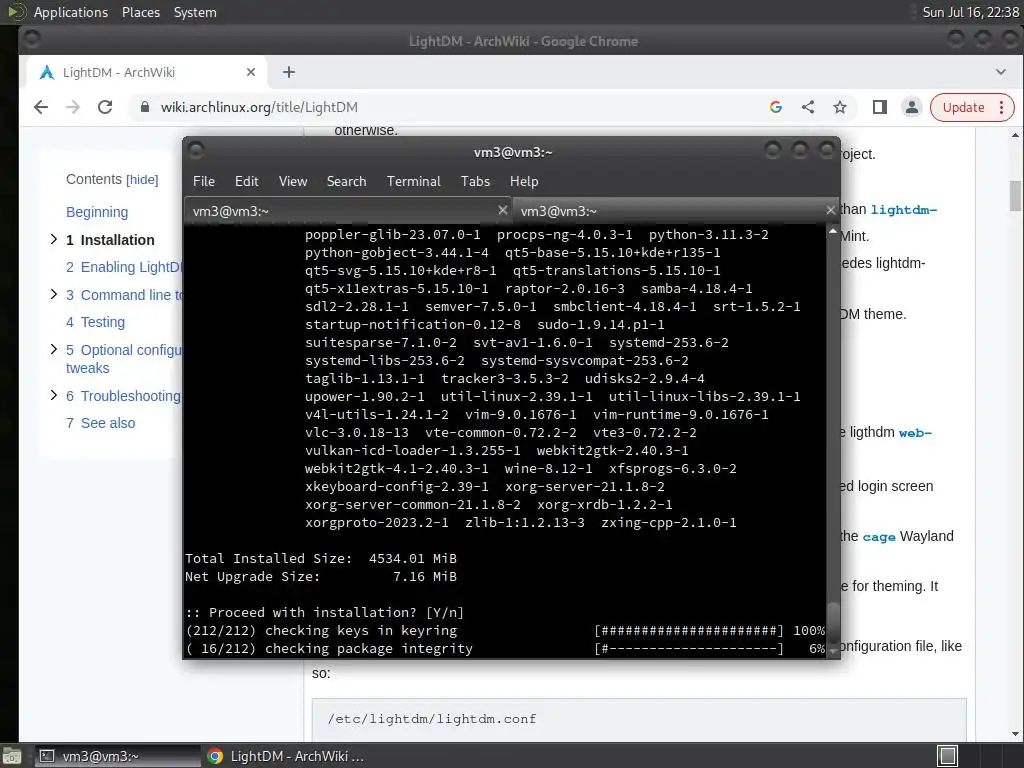
Task: Open the terminal Search menu
Action: (346, 182)
